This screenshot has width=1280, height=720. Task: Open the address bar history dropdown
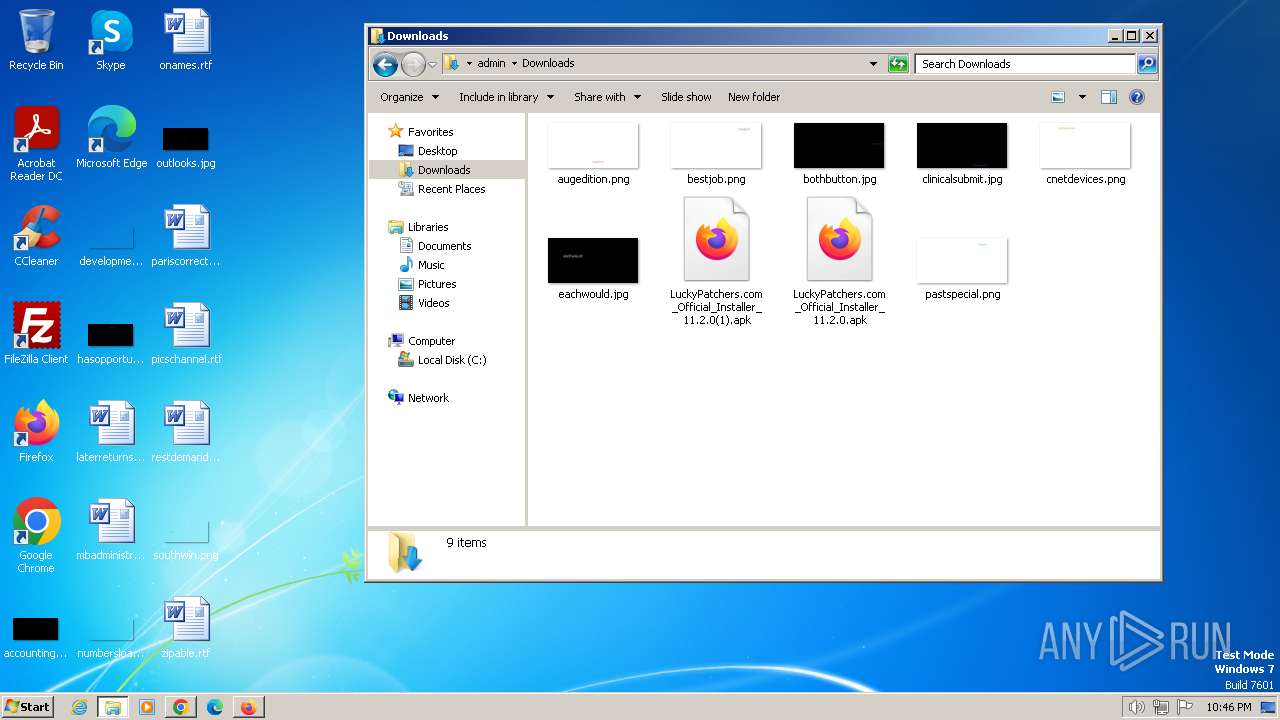[x=874, y=64]
